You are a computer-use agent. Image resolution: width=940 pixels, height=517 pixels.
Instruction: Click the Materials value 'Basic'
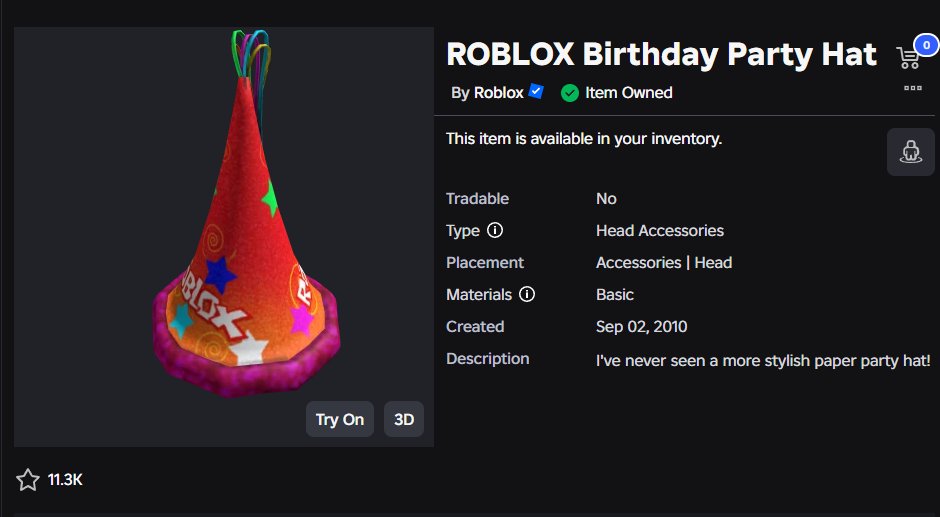click(614, 294)
